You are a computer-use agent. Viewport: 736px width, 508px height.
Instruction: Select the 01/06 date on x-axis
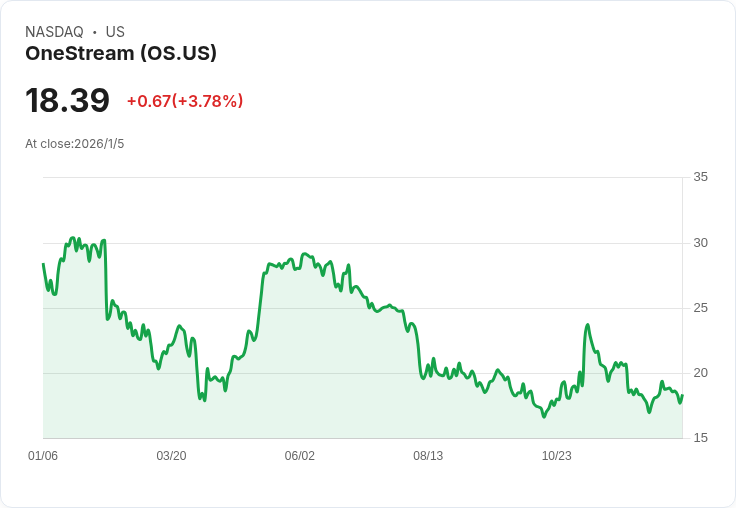pos(43,456)
